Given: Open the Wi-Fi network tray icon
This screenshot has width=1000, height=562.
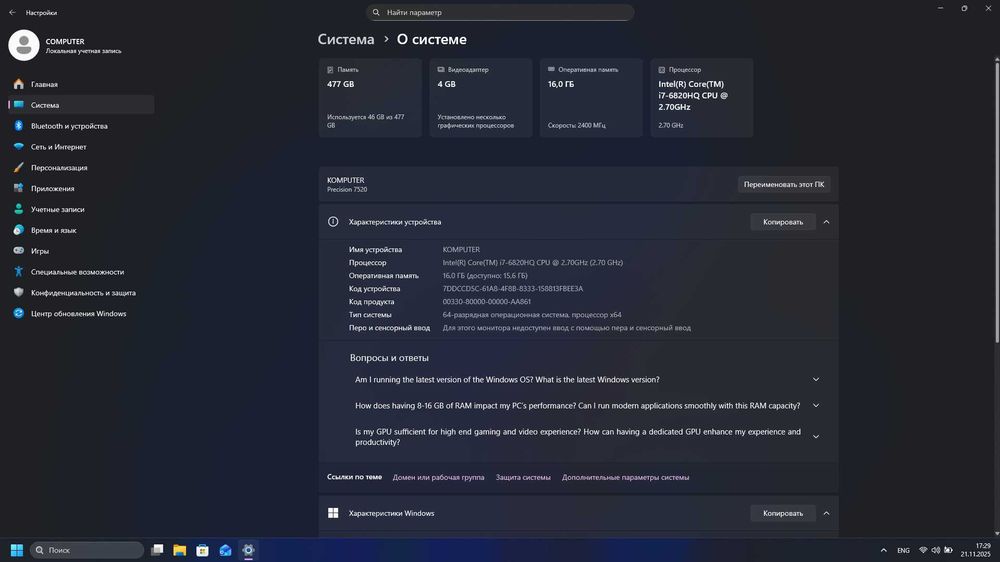Looking at the screenshot, I should click(x=923, y=550).
